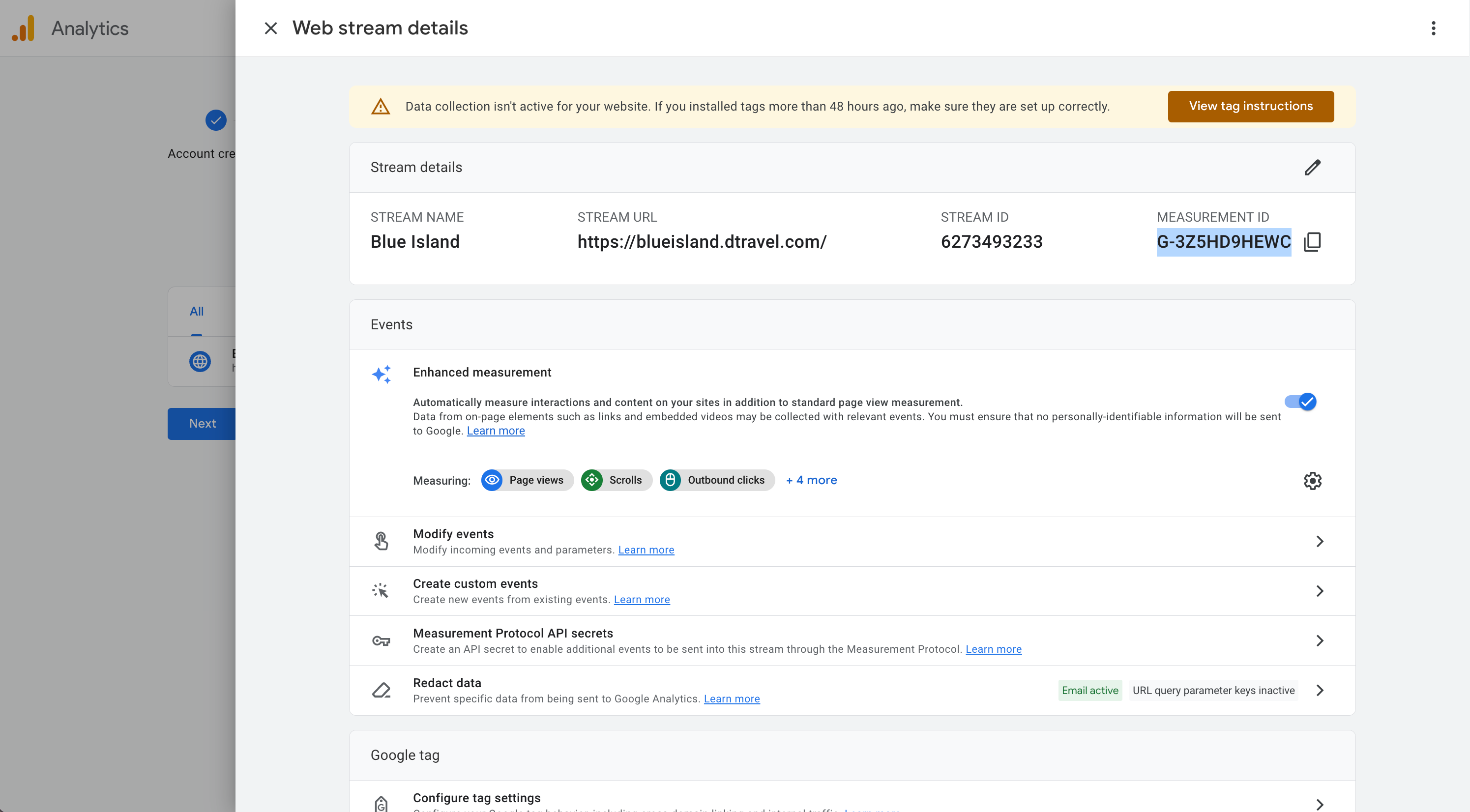Close the Web stream details panel
This screenshot has height=812, width=1470.
(x=270, y=28)
